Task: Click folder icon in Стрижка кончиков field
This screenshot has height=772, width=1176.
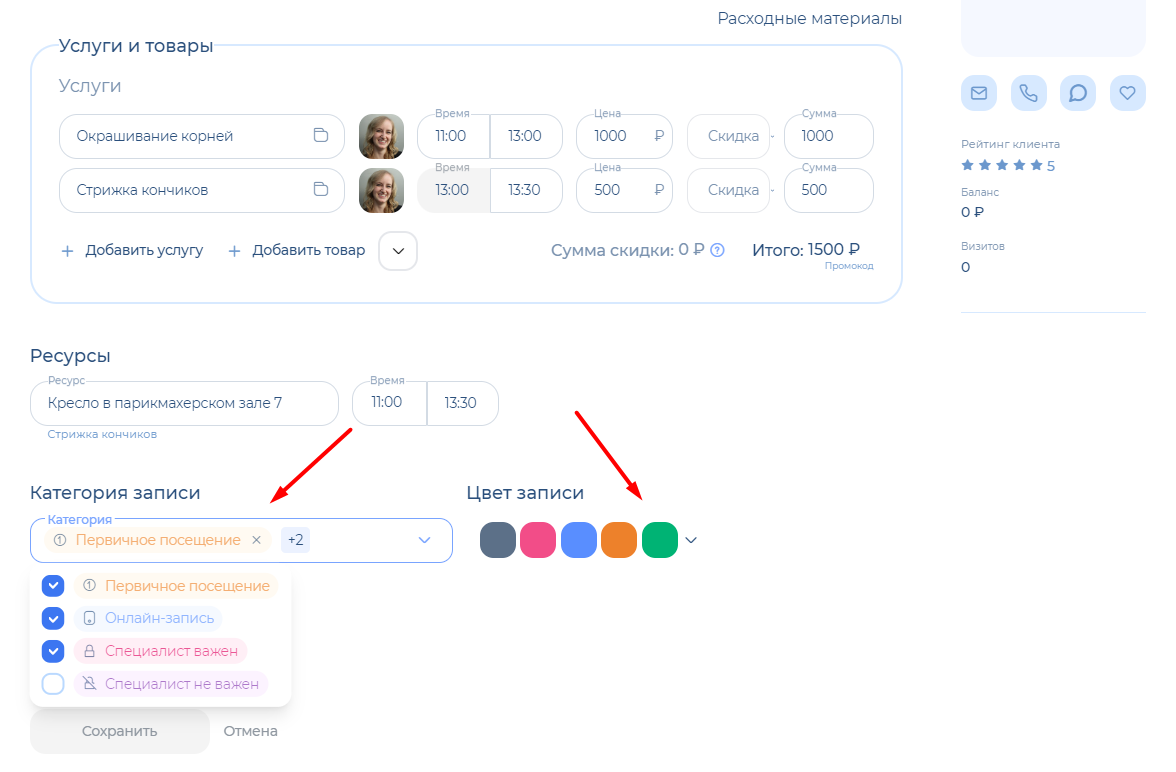Action: (321, 190)
